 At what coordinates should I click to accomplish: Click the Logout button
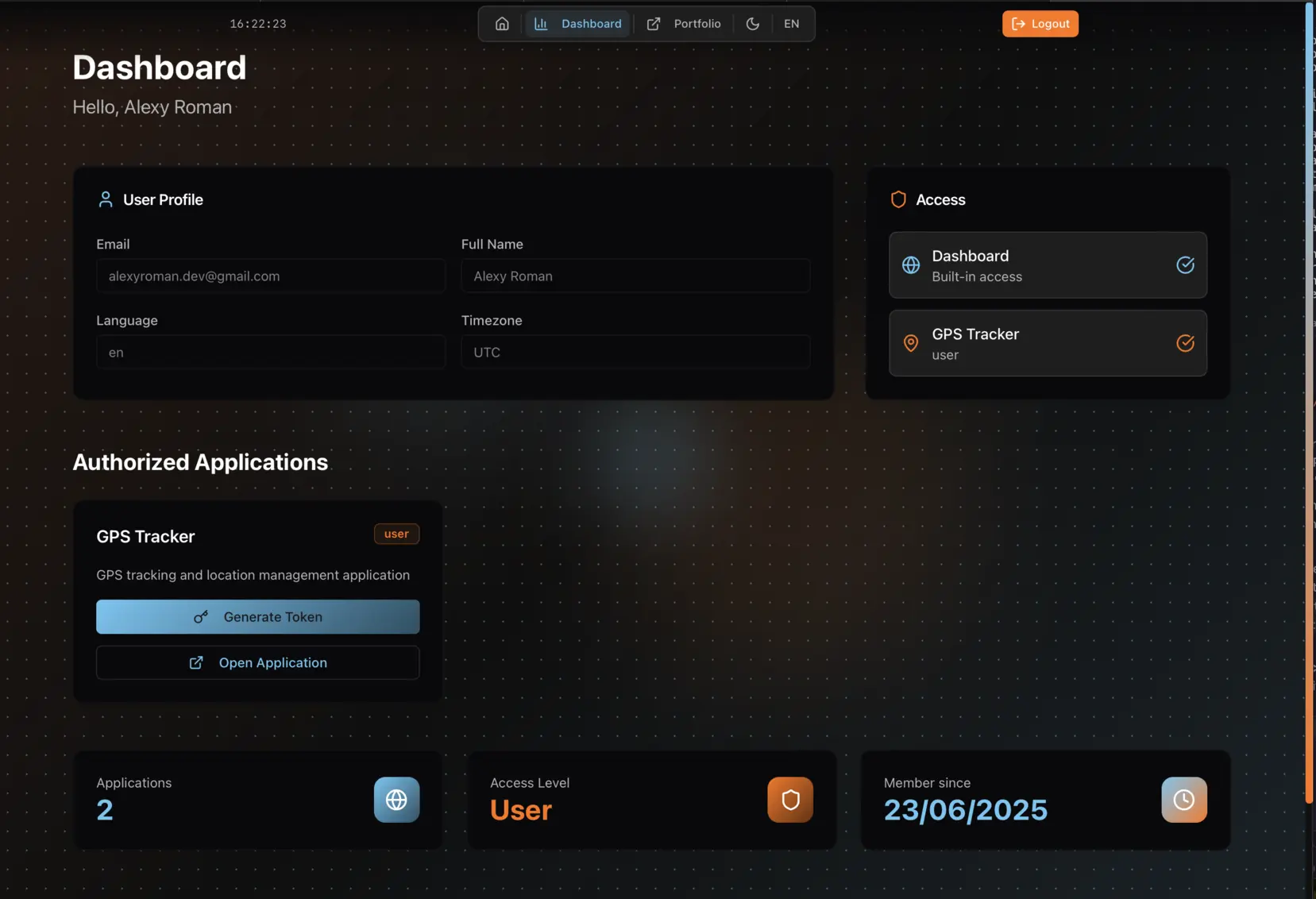[x=1040, y=24]
